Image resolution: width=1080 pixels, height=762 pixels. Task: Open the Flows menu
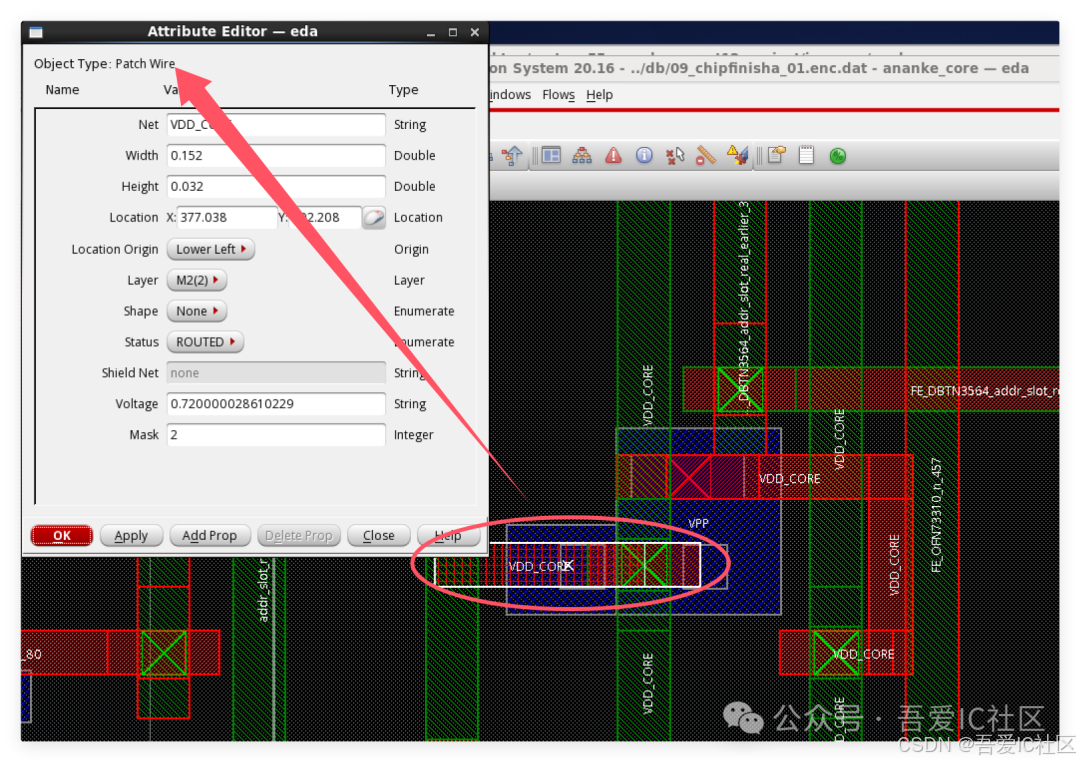click(558, 95)
